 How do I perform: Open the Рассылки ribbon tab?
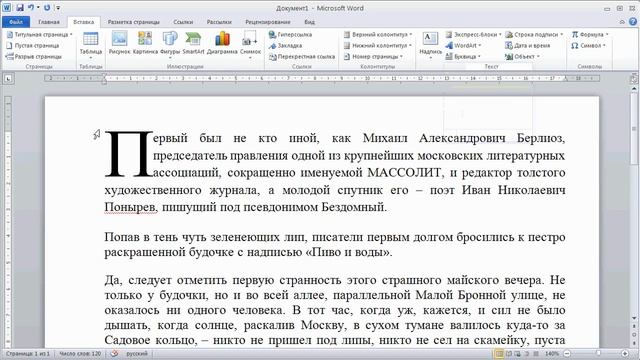click(219, 22)
